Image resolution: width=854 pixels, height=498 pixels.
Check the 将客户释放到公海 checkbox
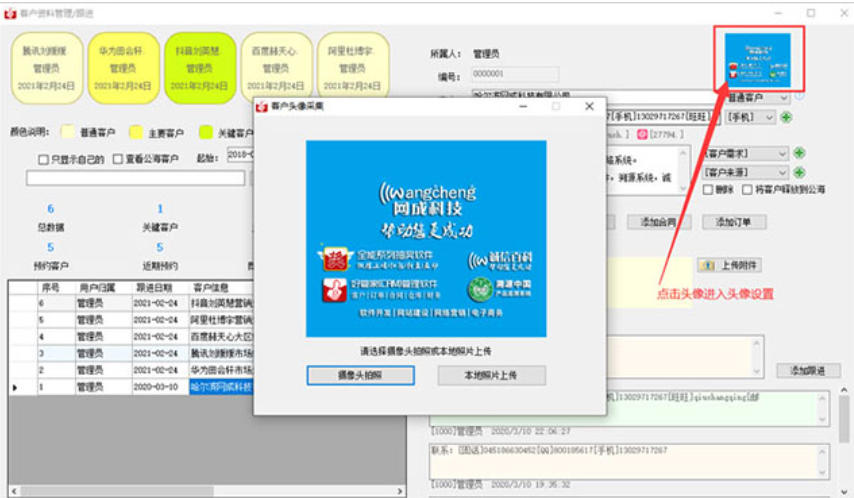point(746,189)
